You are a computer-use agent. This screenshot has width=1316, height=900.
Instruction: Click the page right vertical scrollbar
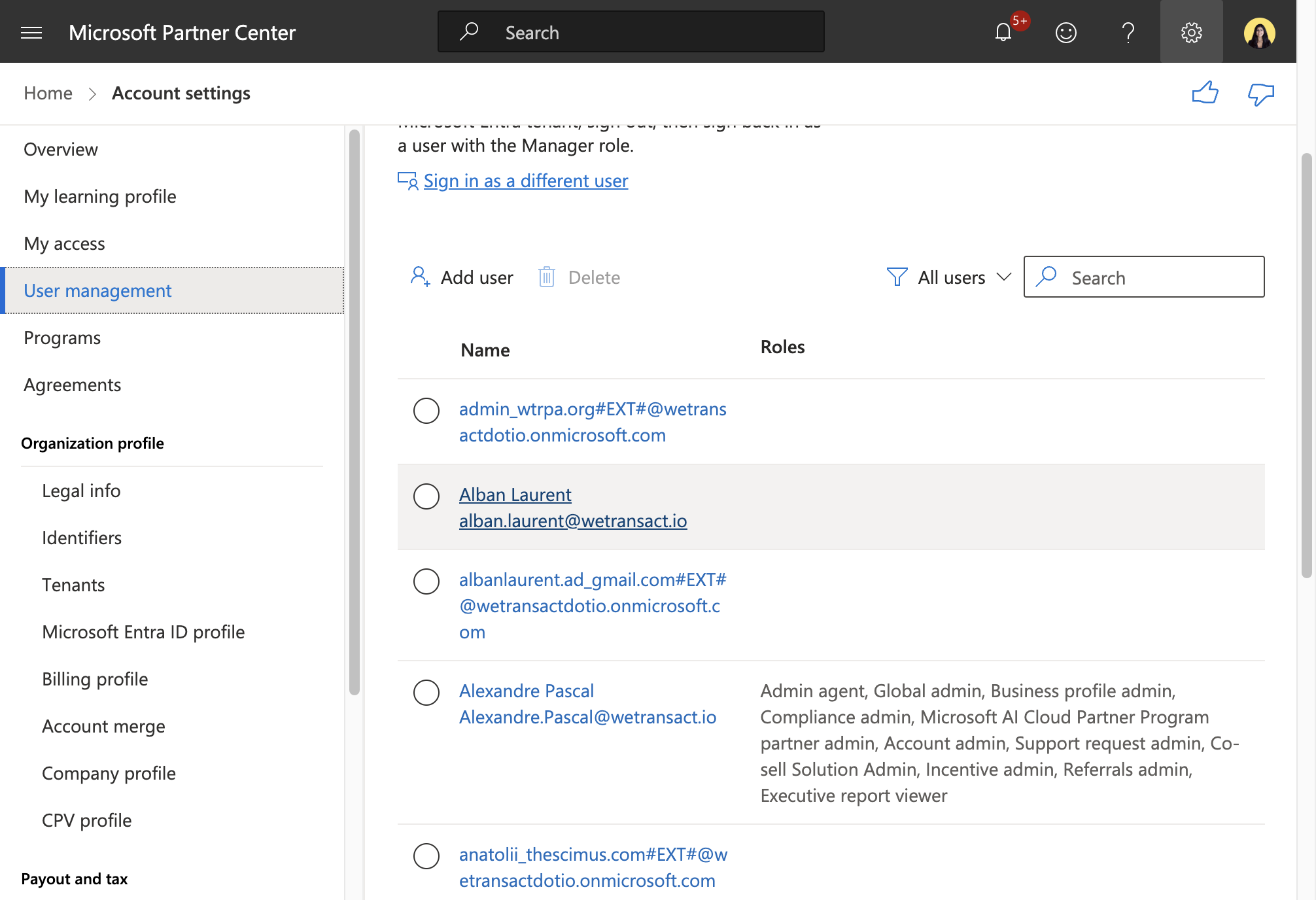tap(1307, 365)
